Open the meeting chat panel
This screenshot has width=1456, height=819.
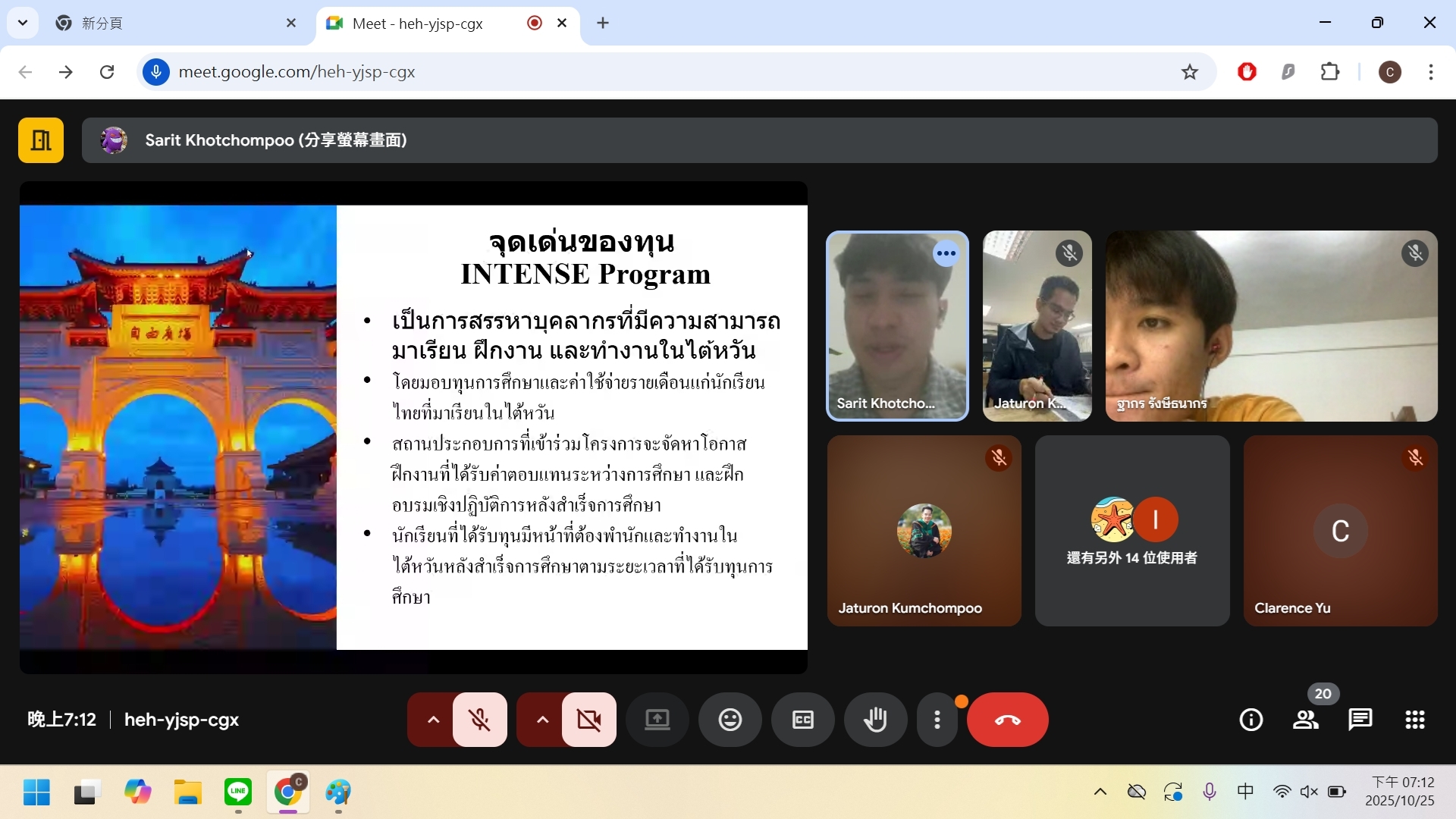point(1360,720)
